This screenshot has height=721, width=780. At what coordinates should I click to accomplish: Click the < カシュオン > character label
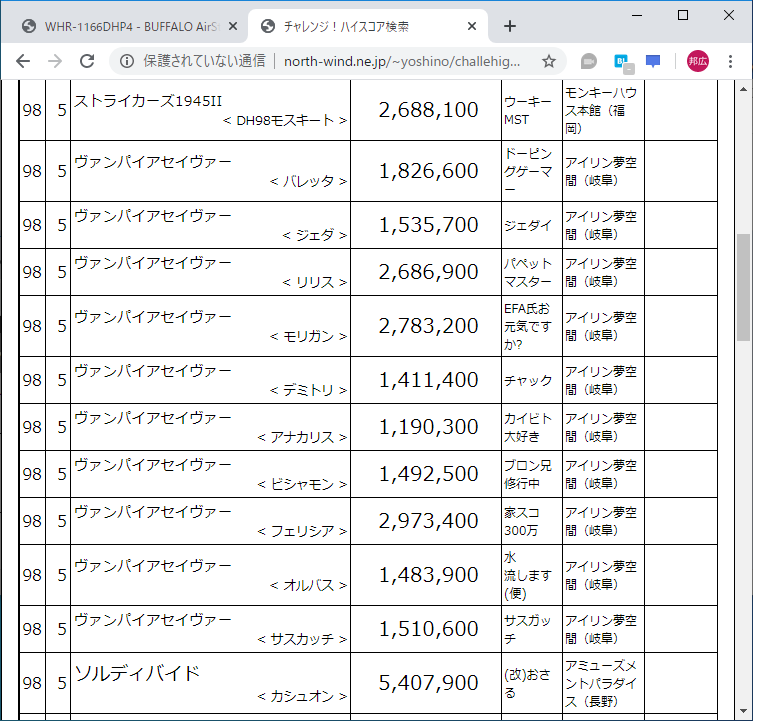302,696
